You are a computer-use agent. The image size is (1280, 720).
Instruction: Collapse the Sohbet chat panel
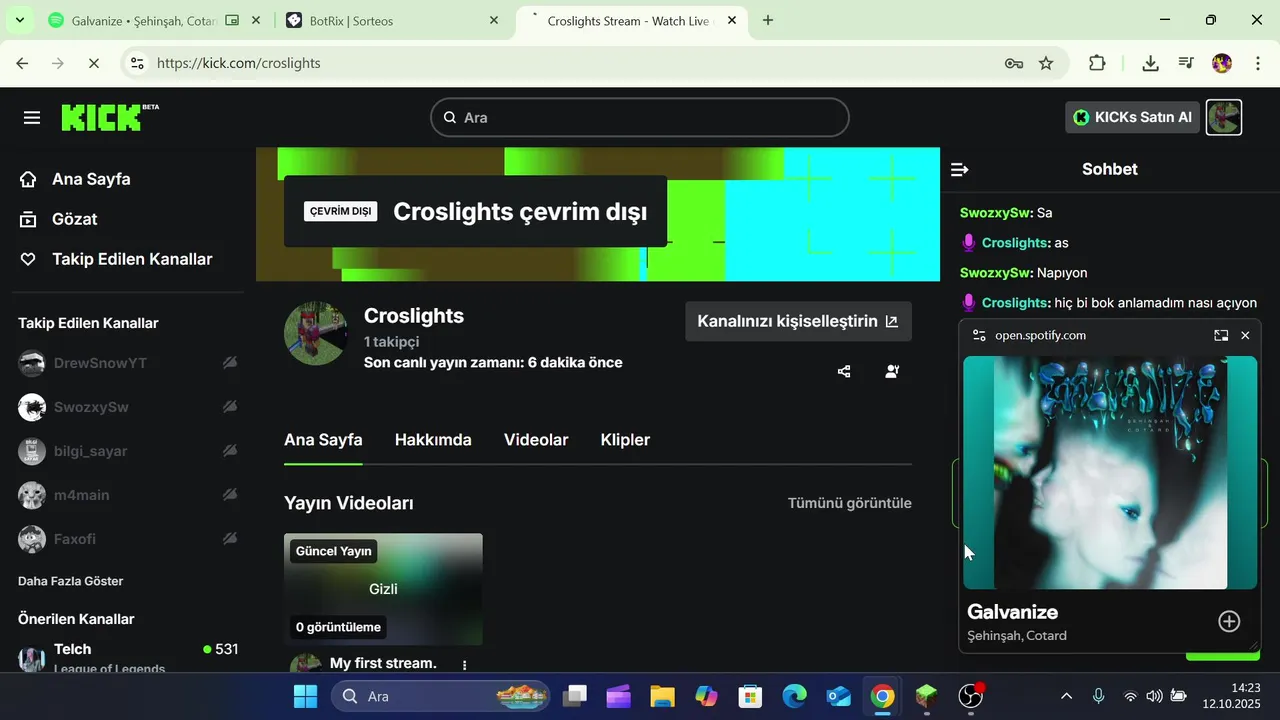(x=959, y=170)
